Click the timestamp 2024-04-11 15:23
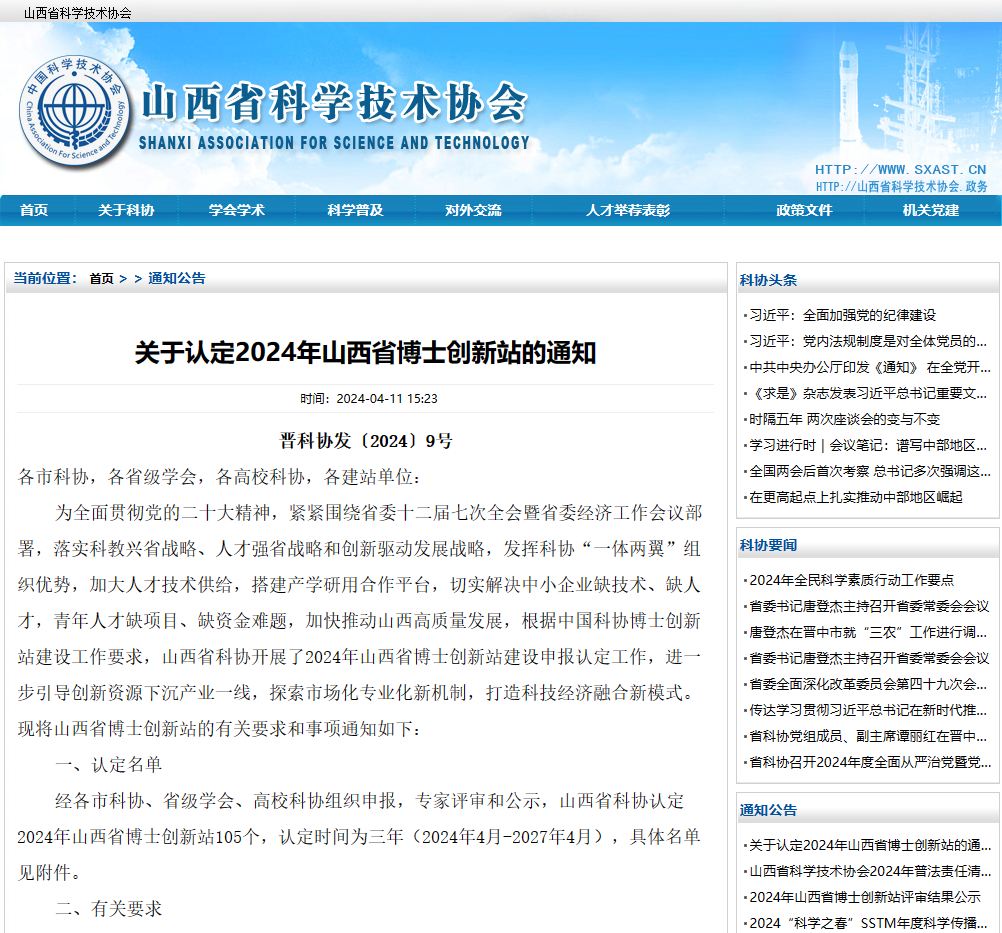 pyautogui.click(x=387, y=399)
